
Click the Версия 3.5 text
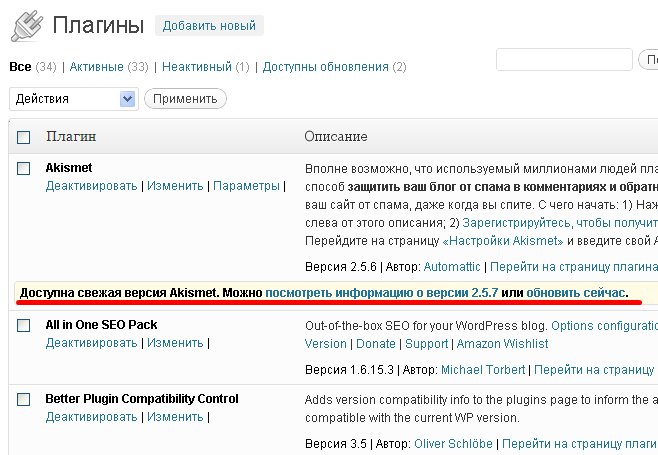coord(336,444)
